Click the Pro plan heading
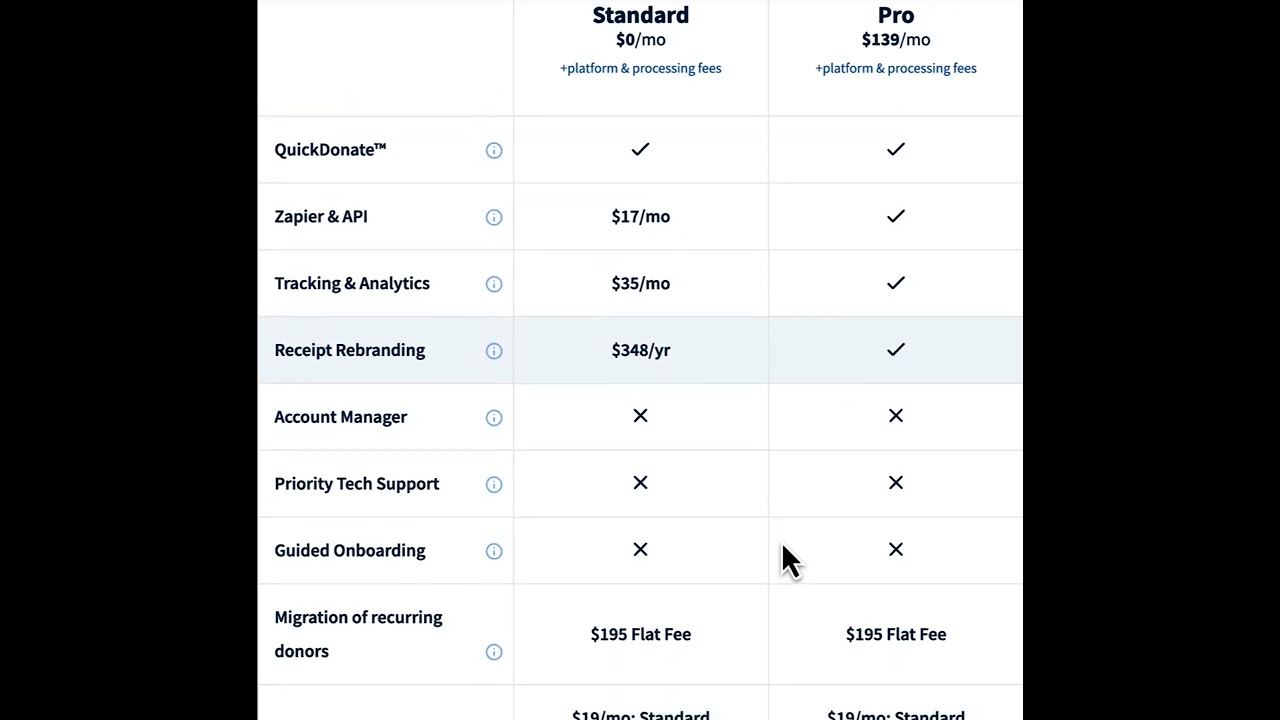Image resolution: width=1280 pixels, height=720 pixels. pos(896,15)
